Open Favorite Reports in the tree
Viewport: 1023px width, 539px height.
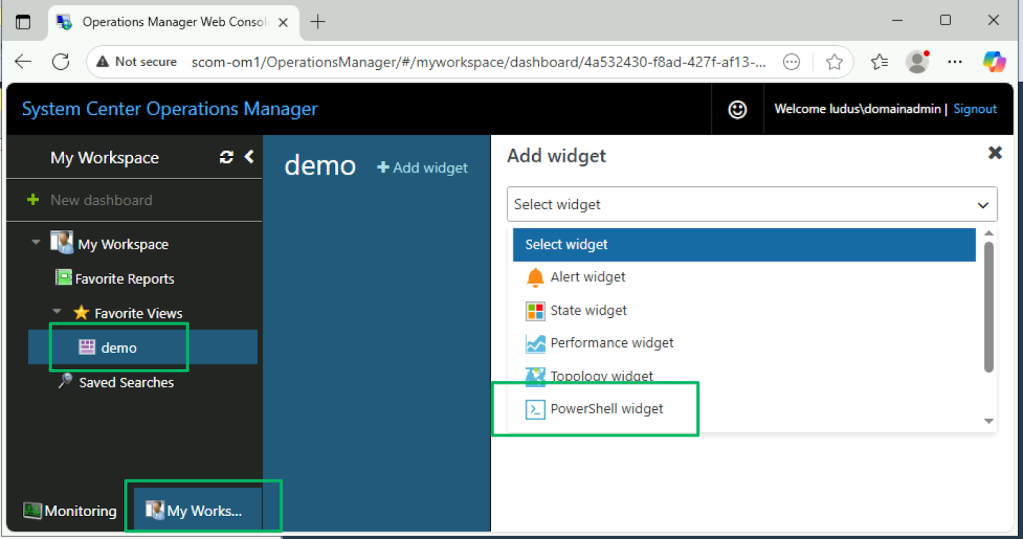coord(123,279)
